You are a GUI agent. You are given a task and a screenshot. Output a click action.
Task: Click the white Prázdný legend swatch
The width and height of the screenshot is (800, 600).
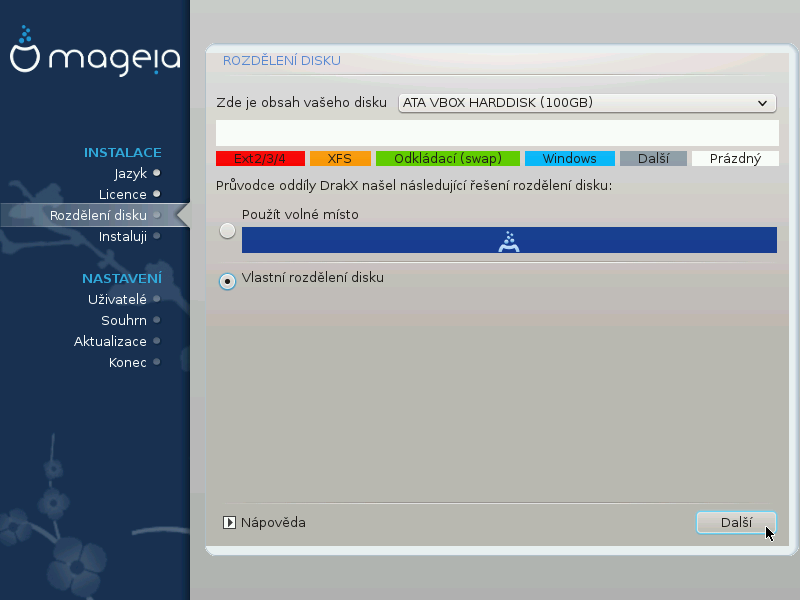(x=735, y=159)
